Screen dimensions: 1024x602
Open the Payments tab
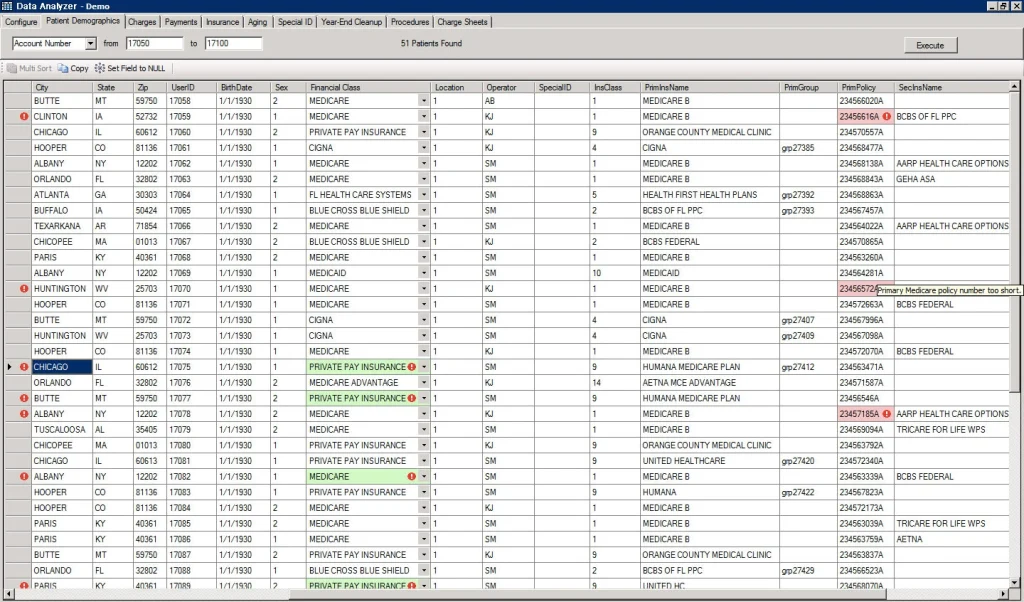tap(181, 22)
